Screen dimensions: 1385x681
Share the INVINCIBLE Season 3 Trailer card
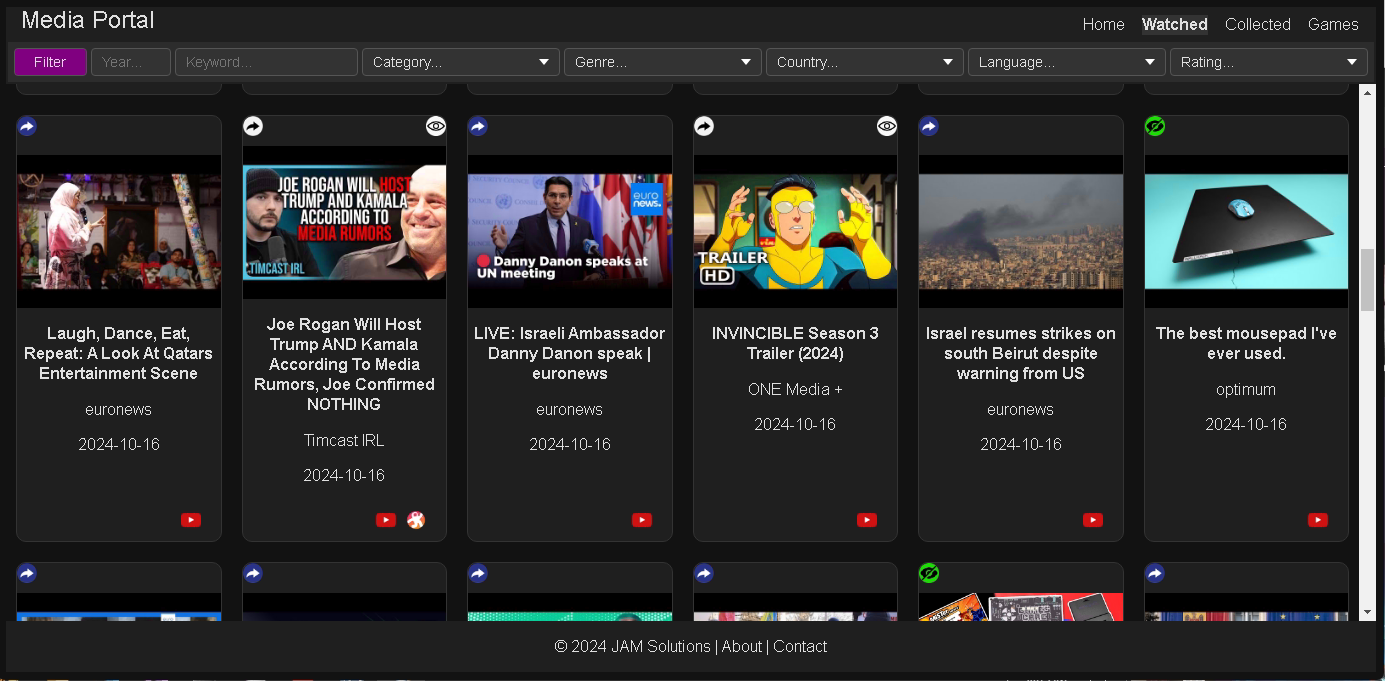pos(704,126)
